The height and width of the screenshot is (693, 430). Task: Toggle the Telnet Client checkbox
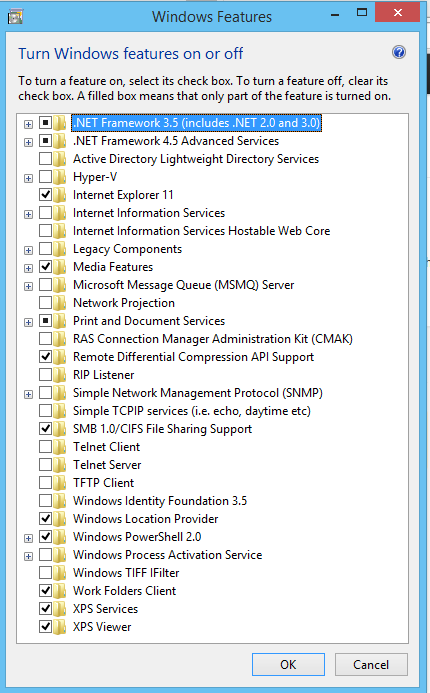pos(46,446)
